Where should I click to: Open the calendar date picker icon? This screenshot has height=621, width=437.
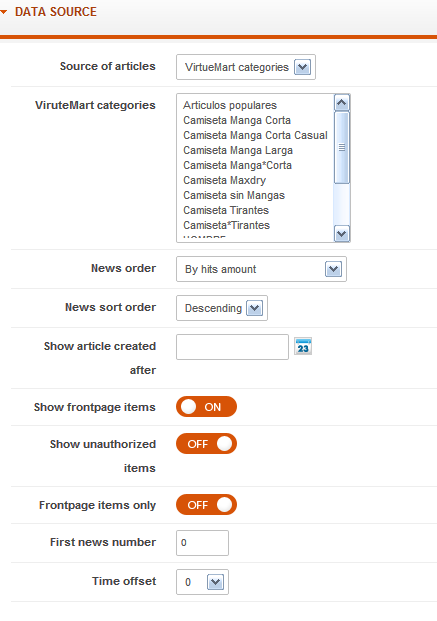pyautogui.click(x=303, y=347)
